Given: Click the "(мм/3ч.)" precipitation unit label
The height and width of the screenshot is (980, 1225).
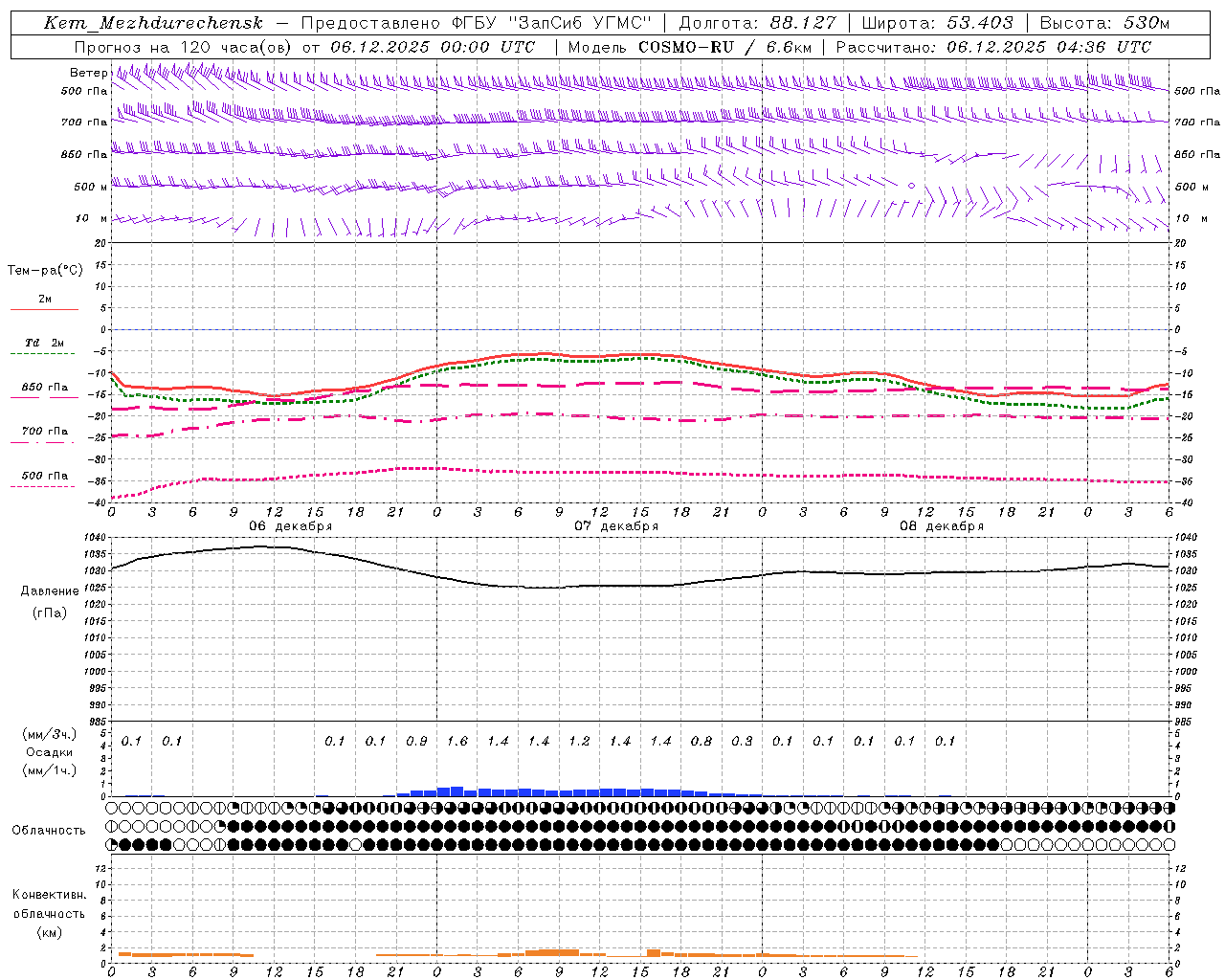Looking at the screenshot, I should click(x=50, y=734).
